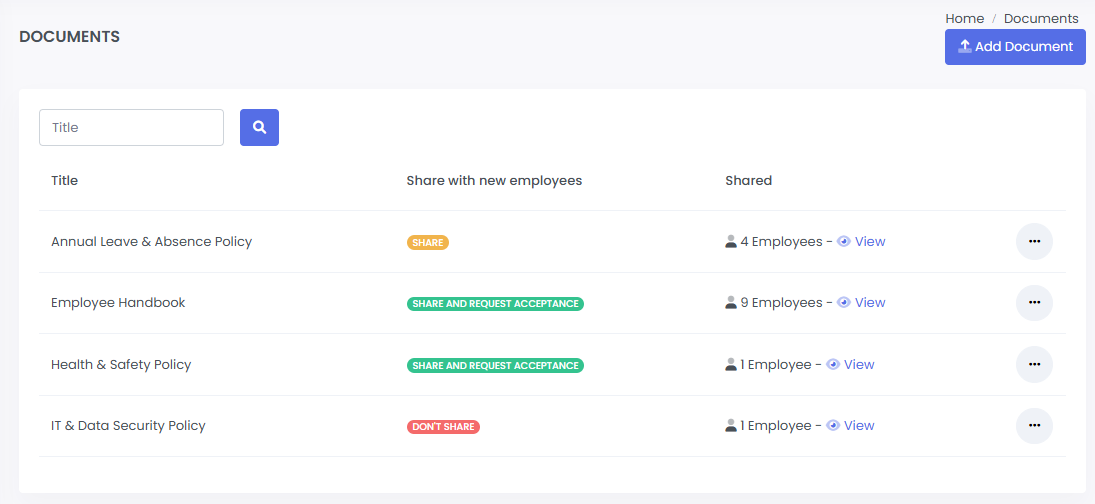
Task: Open actions menu for IT & Data Security Policy
Action: tap(1034, 426)
